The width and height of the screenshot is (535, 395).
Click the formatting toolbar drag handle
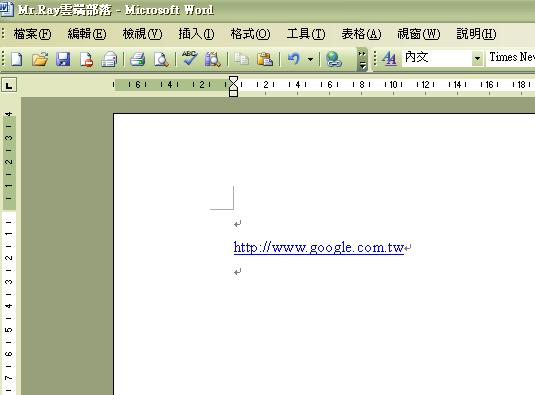tap(375, 58)
